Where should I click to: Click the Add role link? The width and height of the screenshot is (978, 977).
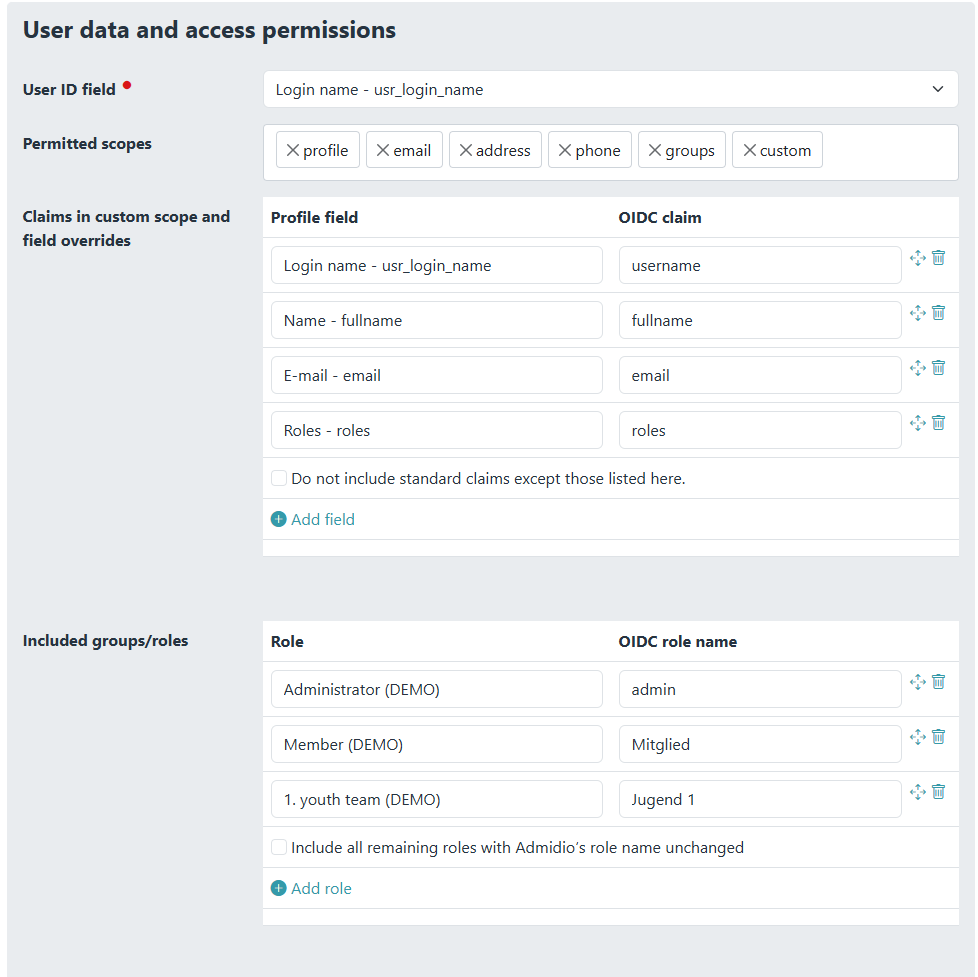[x=312, y=888]
